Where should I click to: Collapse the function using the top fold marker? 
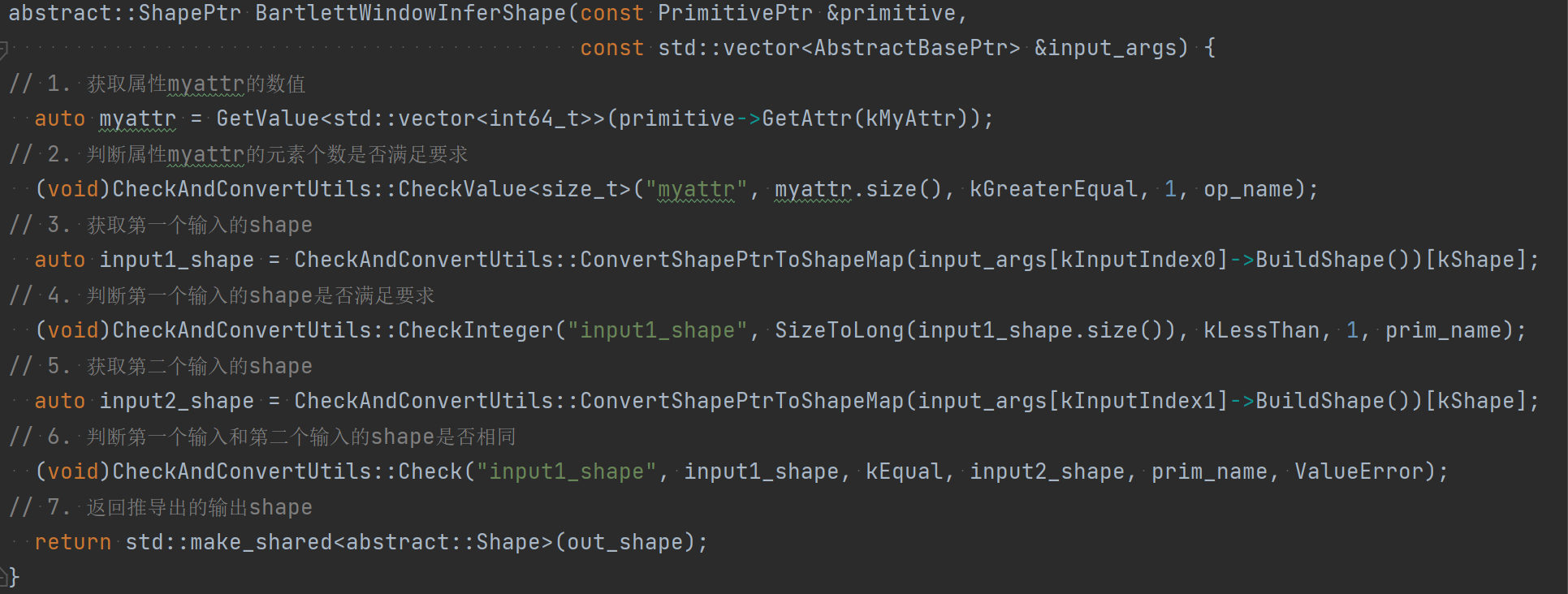(3, 49)
